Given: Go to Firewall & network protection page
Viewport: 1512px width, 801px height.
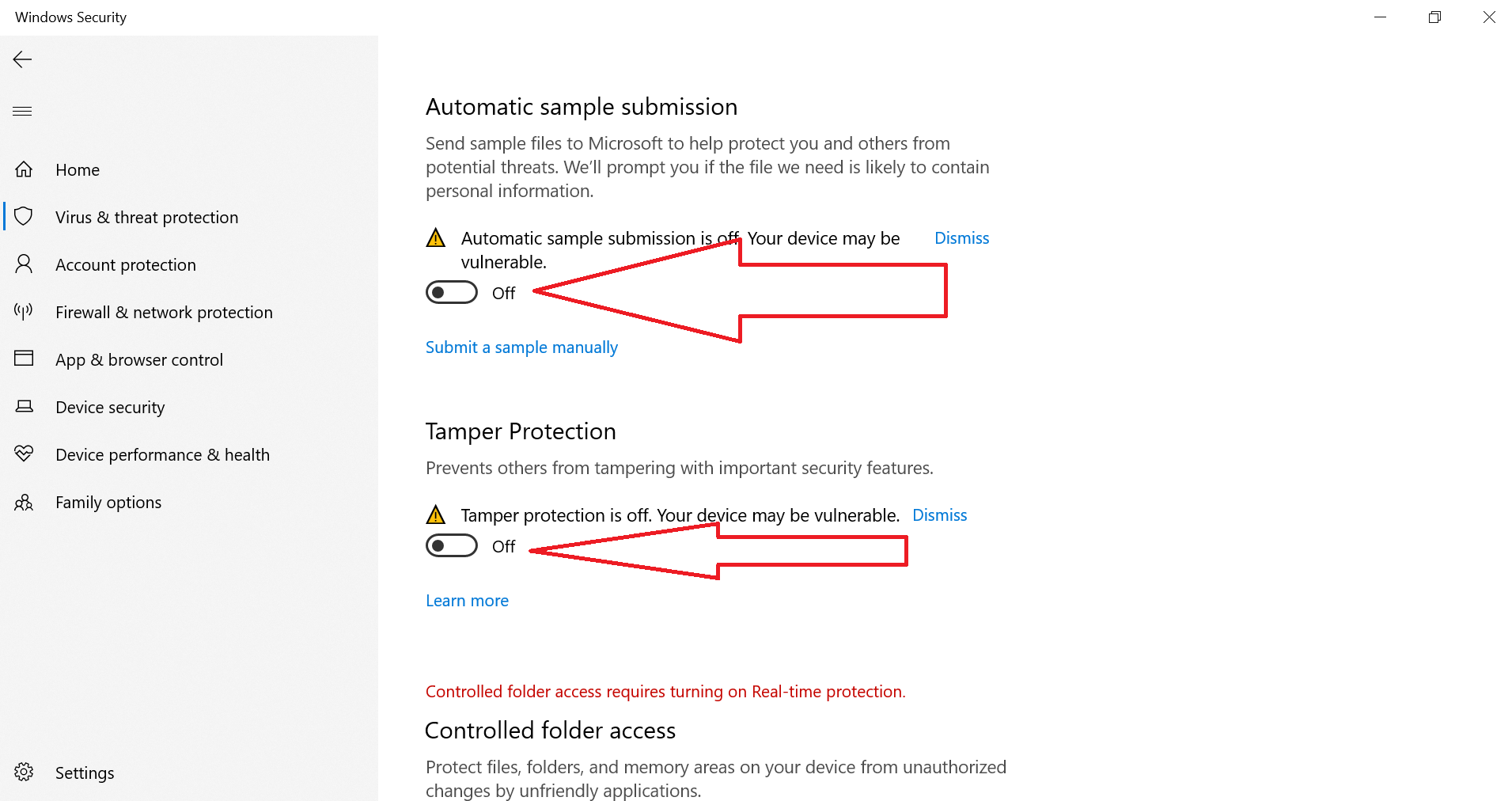Looking at the screenshot, I should (x=164, y=313).
